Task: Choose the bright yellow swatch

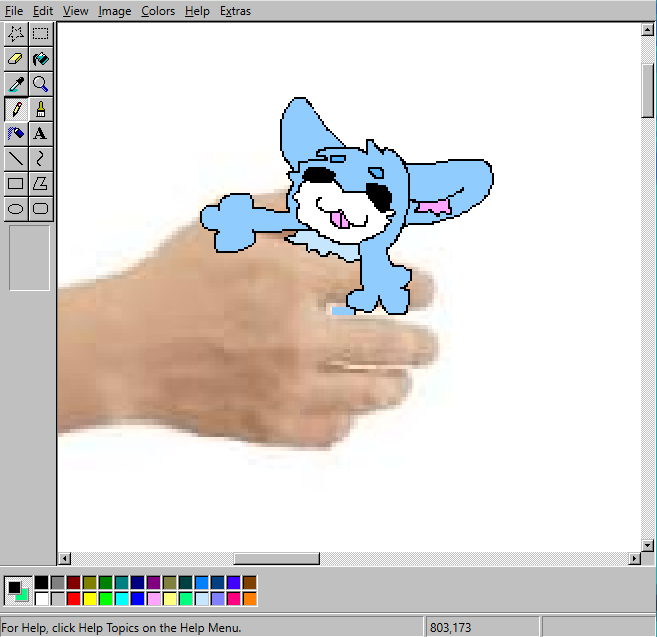Action: pyautogui.click(x=90, y=599)
